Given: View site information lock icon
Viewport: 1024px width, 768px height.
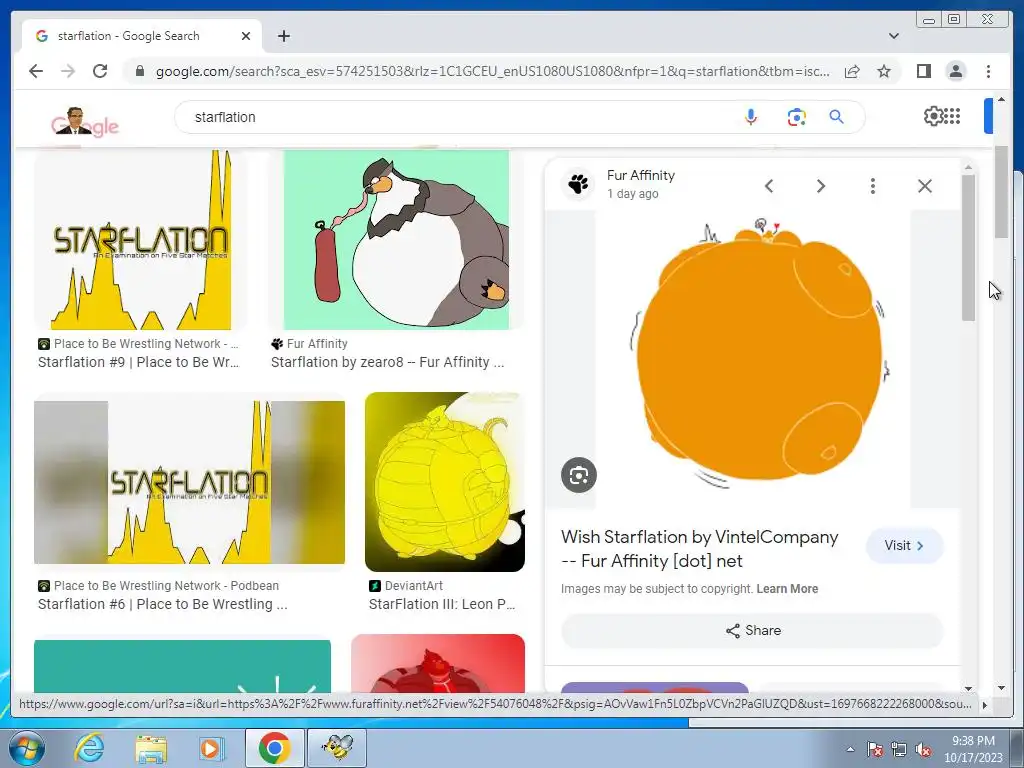Looking at the screenshot, I should 140,71.
